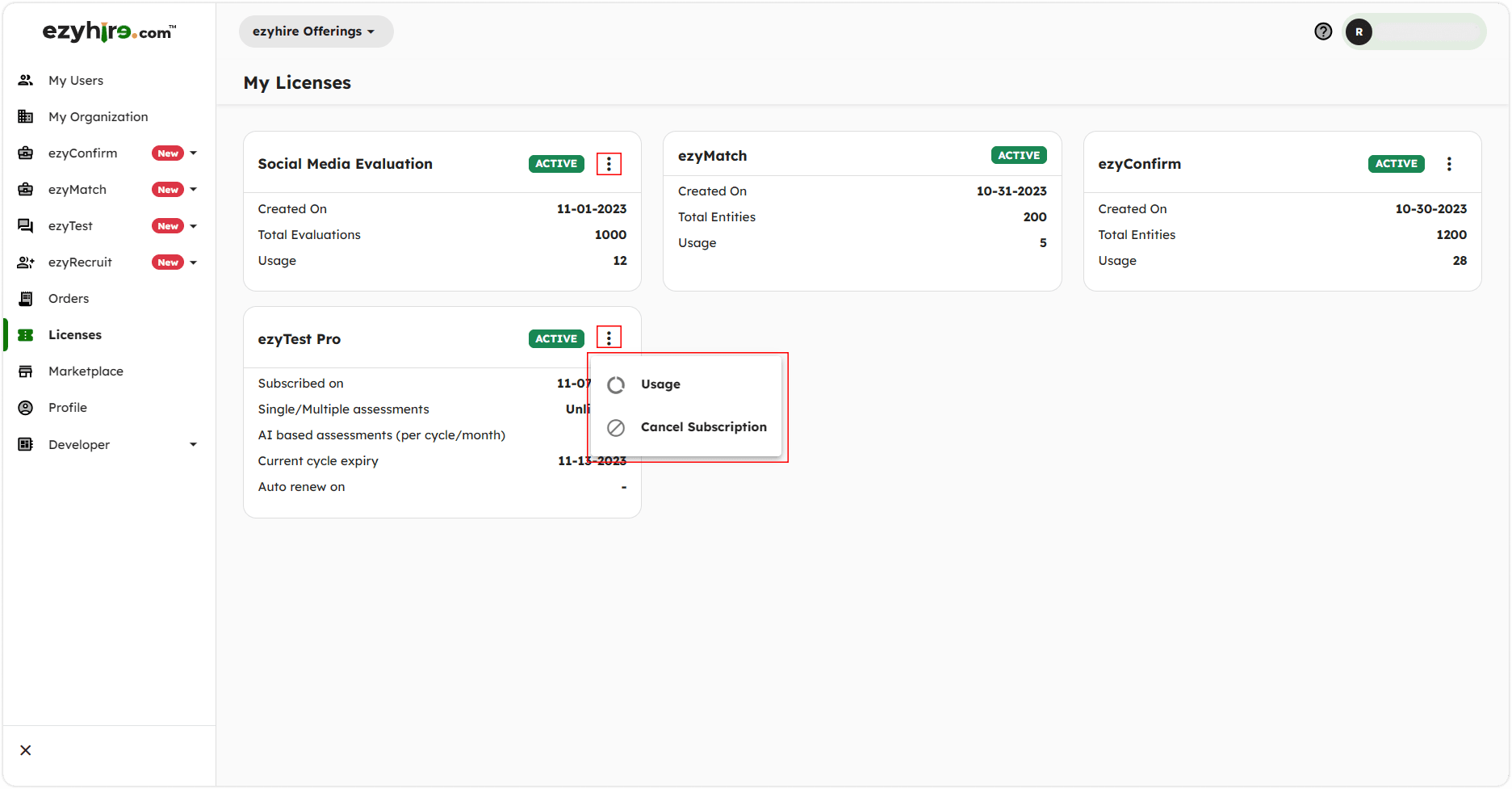
Task: Click the My Organization building icon
Action: tap(26, 116)
